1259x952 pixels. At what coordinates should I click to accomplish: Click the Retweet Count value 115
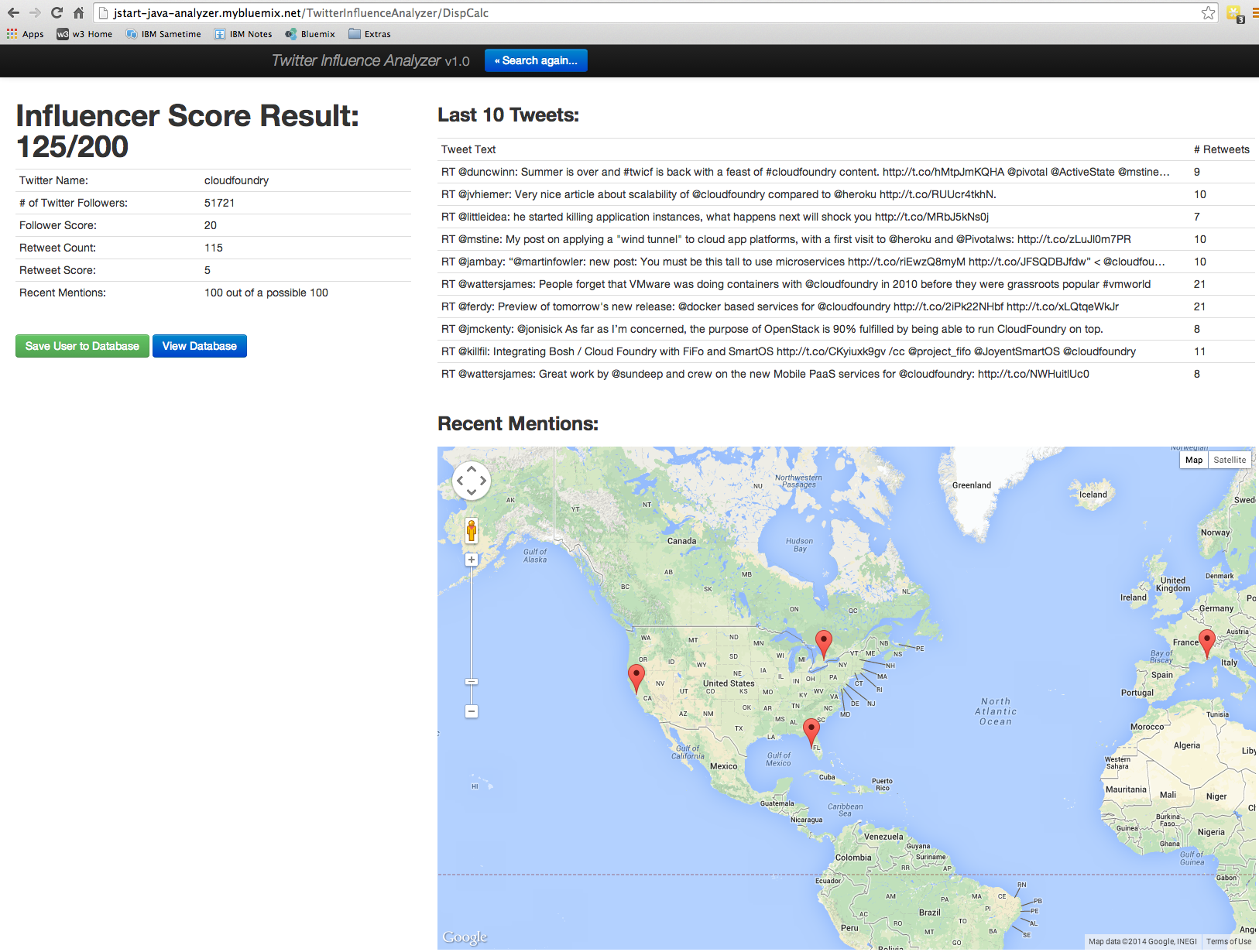point(213,248)
